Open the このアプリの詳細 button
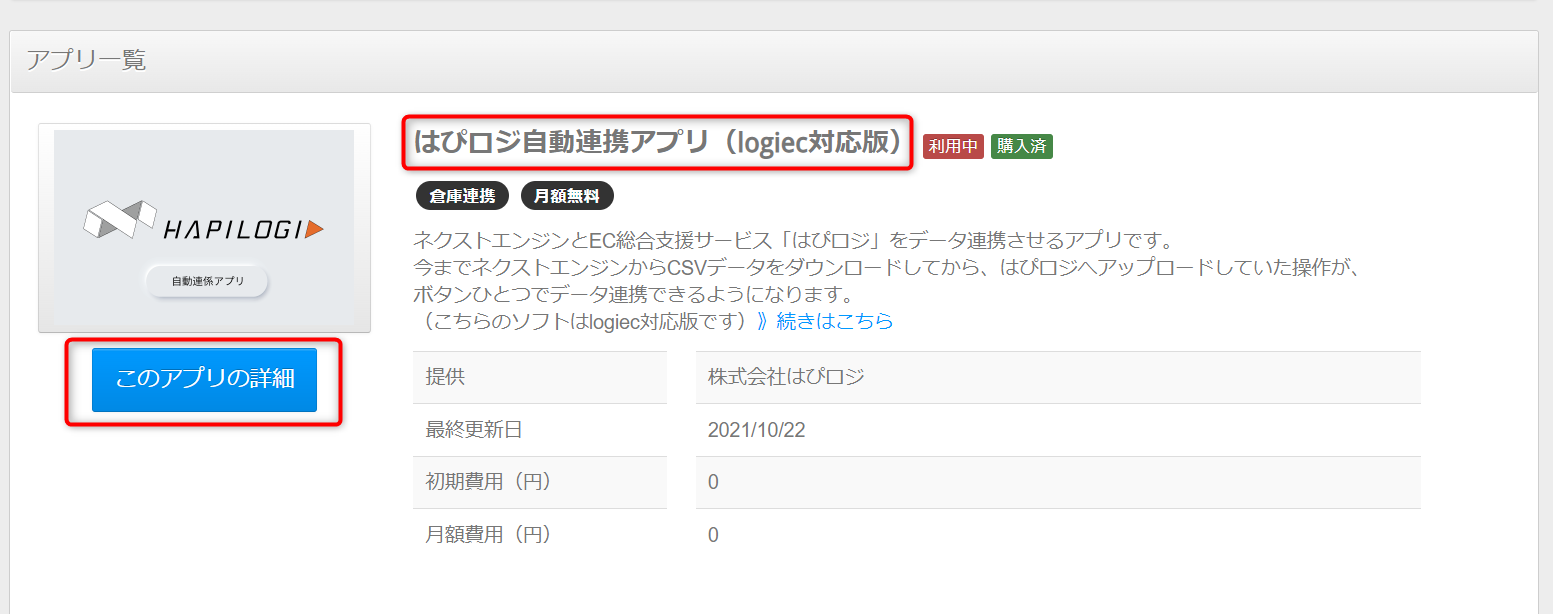The width and height of the screenshot is (1553, 614). [x=204, y=380]
